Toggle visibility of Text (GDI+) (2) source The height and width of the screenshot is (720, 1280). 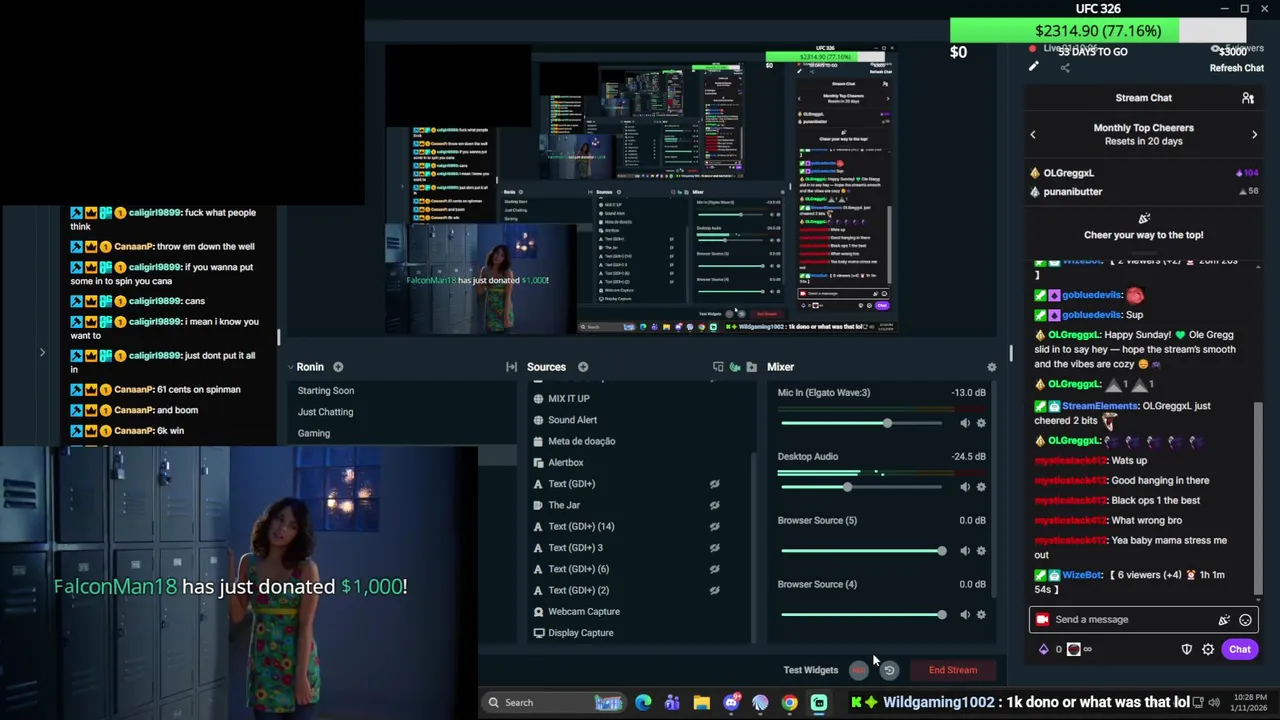point(714,590)
